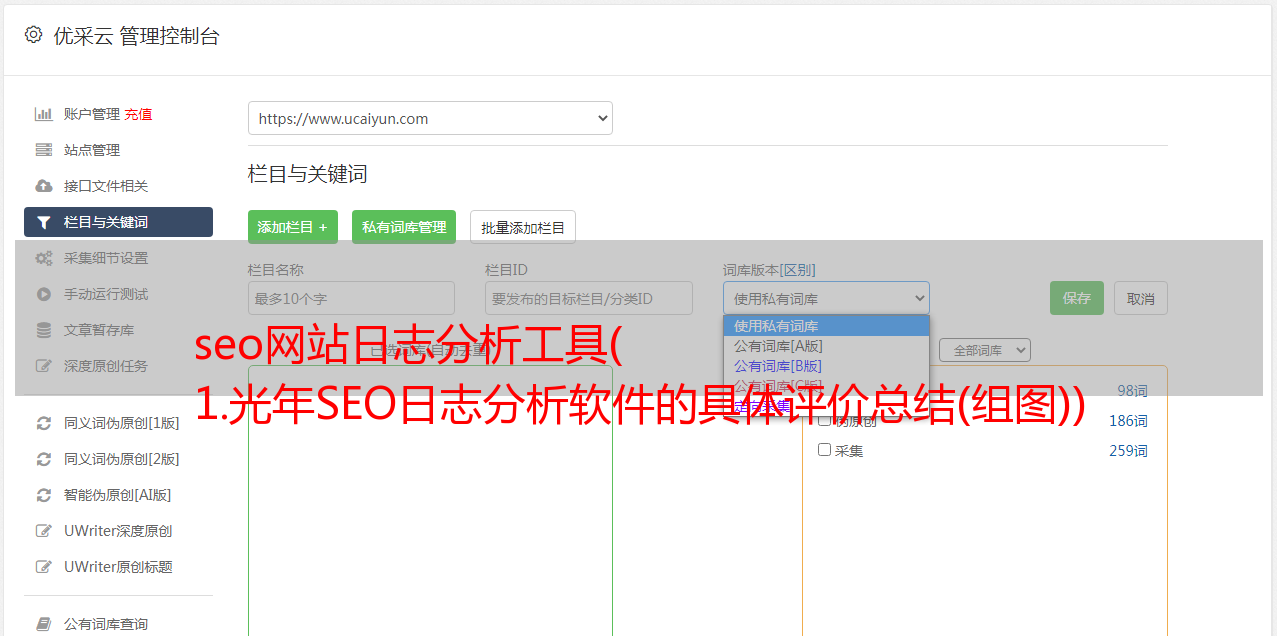The image size is (1277, 636).
Task: Open 公有词库查询 in the sidebar
Action: click(106, 624)
